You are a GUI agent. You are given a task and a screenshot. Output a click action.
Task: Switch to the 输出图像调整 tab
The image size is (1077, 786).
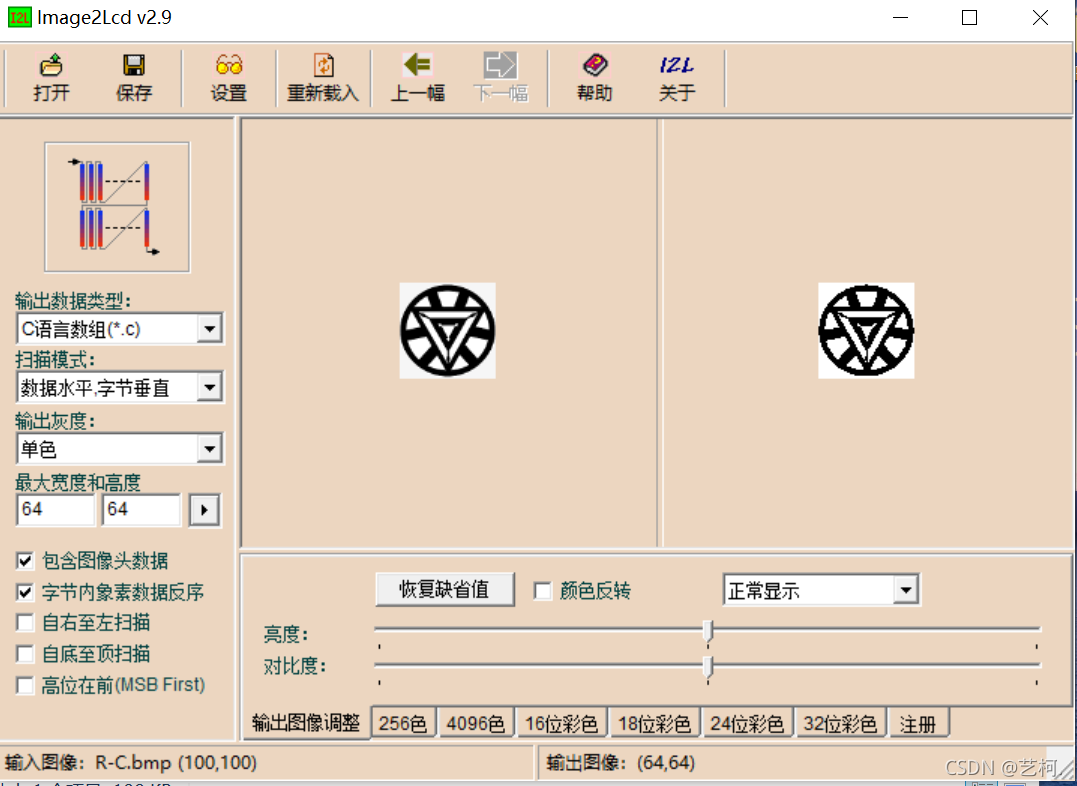[306, 723]
